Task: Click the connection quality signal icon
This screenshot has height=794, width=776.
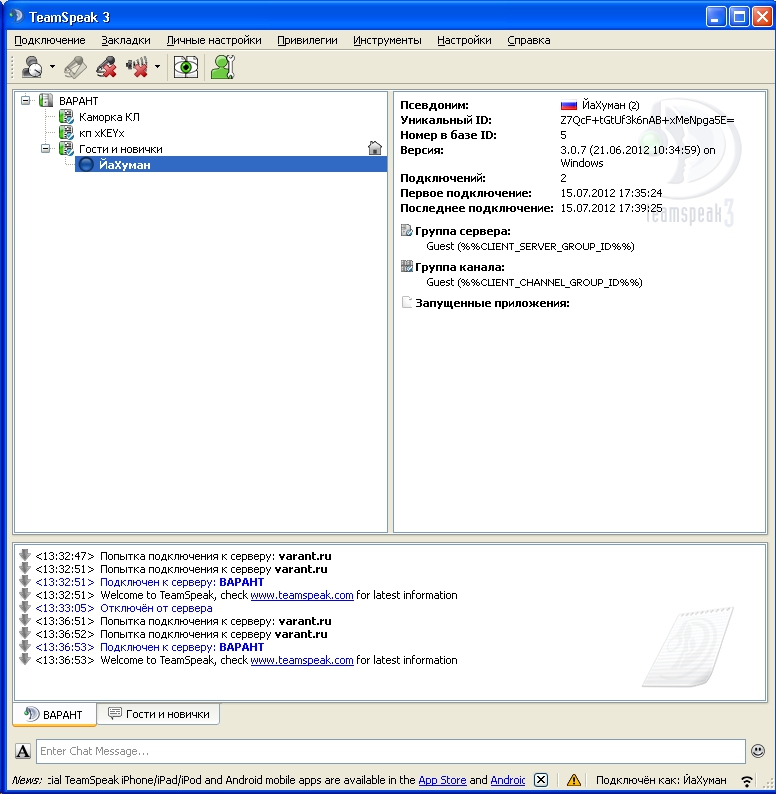Action: coord(747,780)
